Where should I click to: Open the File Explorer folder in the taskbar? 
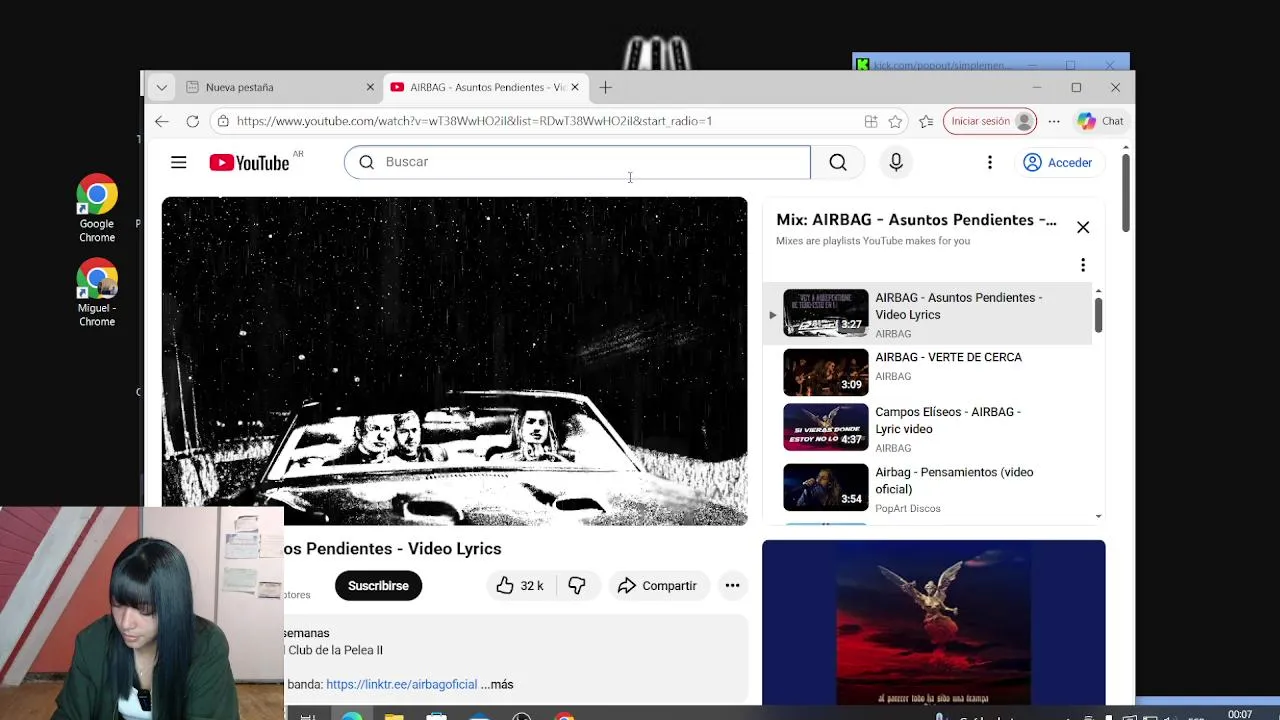(x=394, y=716)
